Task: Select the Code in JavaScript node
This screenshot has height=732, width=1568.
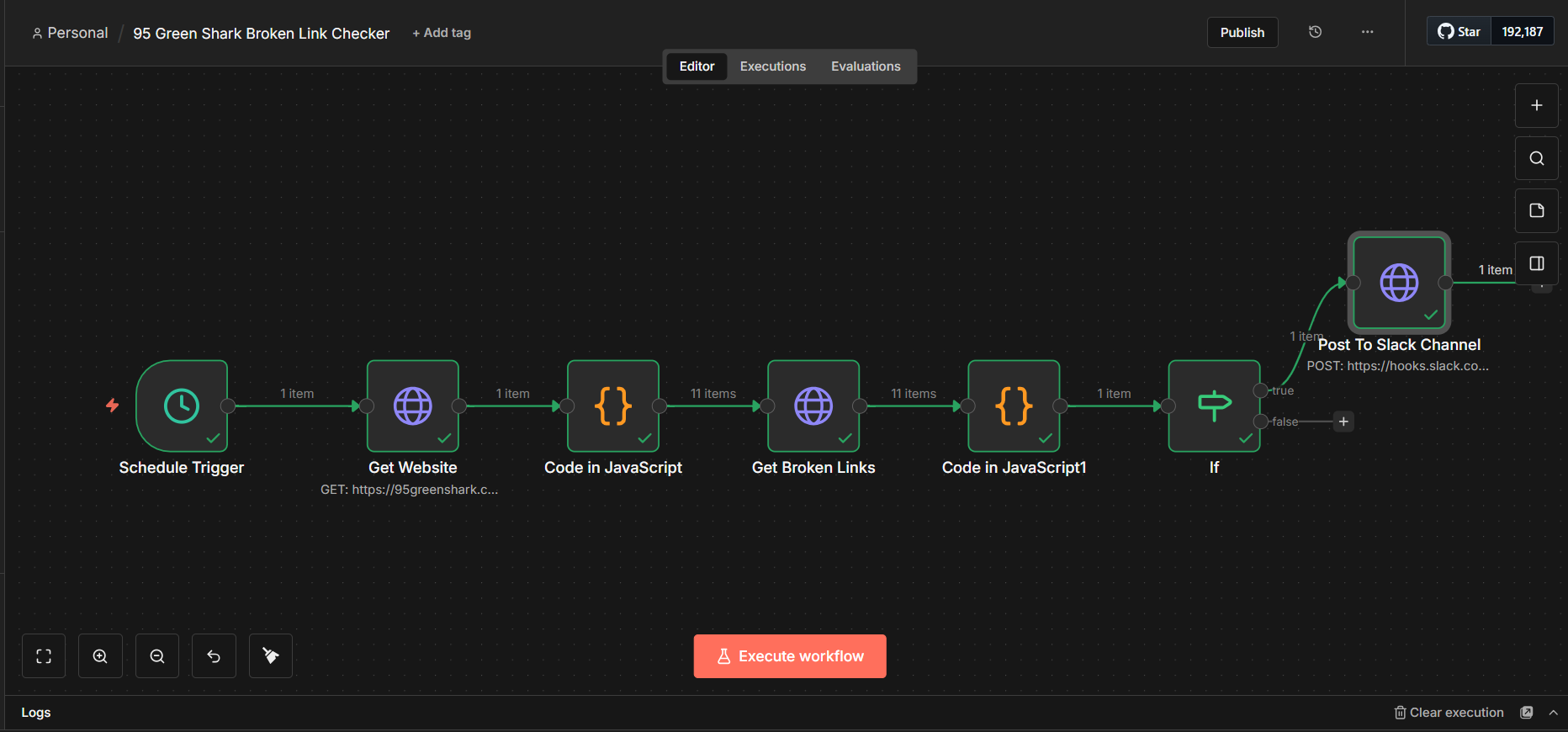Action: point(613,406)
